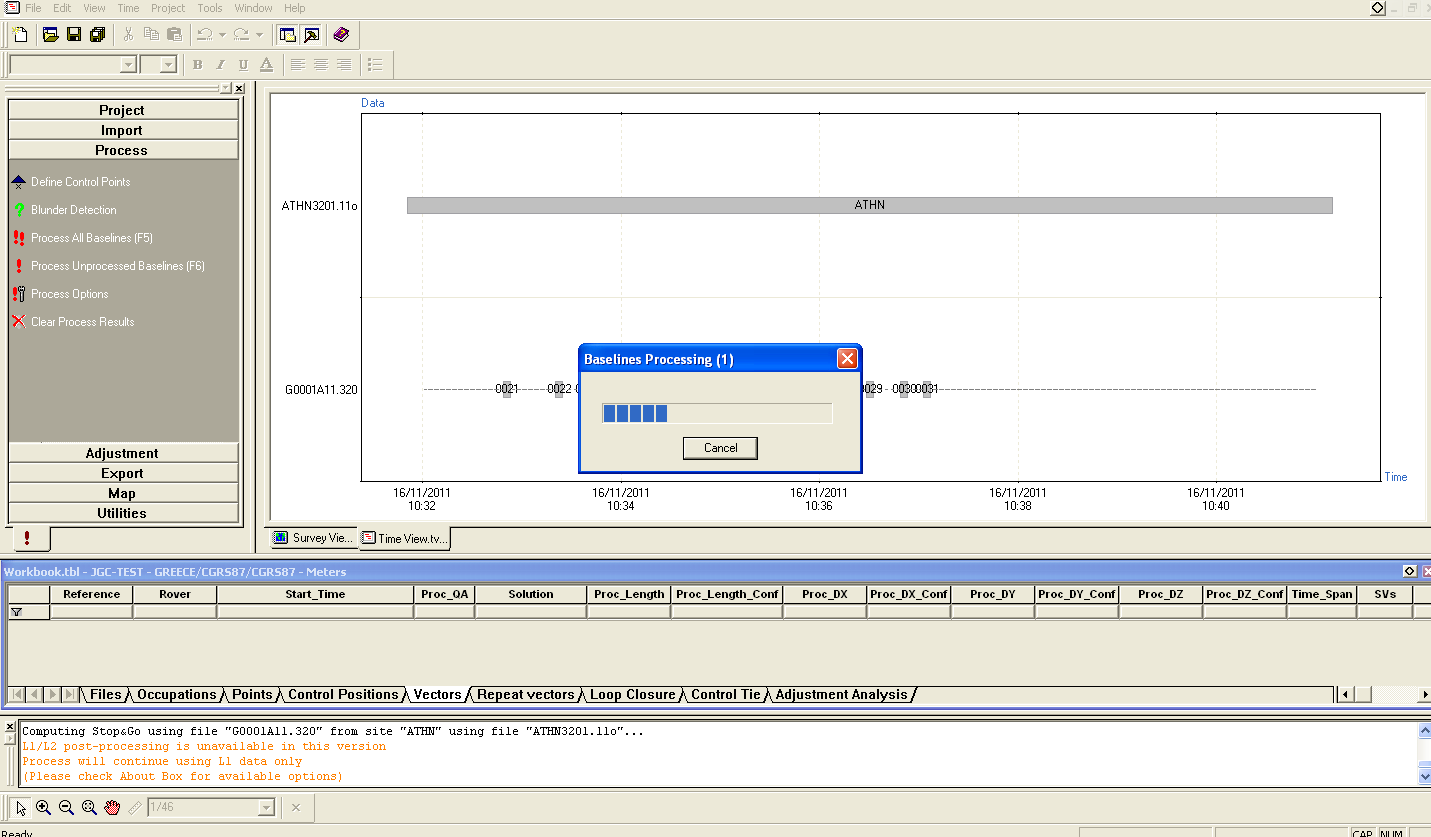Image resolution: width=1431 pixels, height=837 pixels.
Task: Expand the Import section in sidebar
Action: [x=123, y=130]
